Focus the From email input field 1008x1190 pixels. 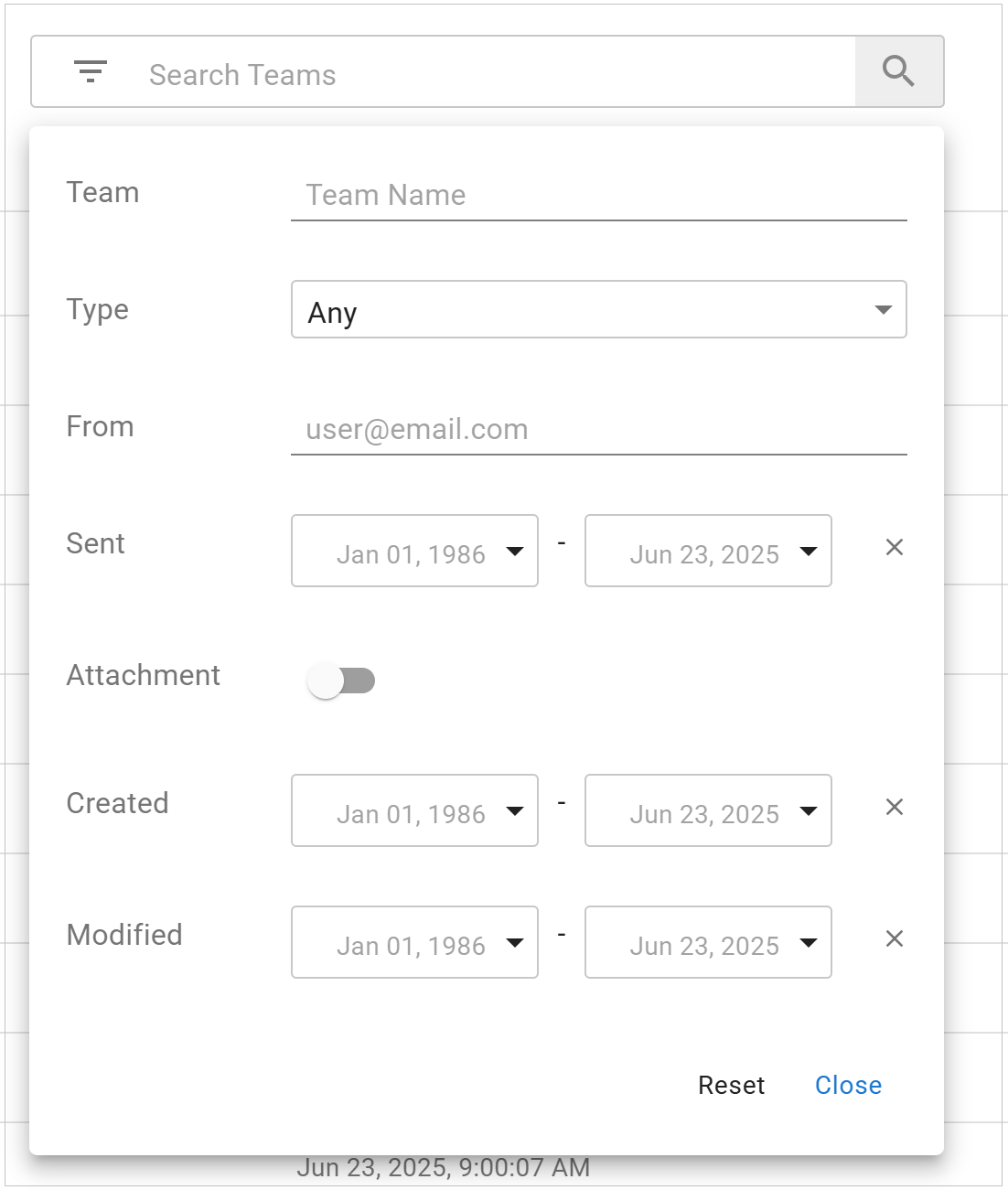point(599,429)
